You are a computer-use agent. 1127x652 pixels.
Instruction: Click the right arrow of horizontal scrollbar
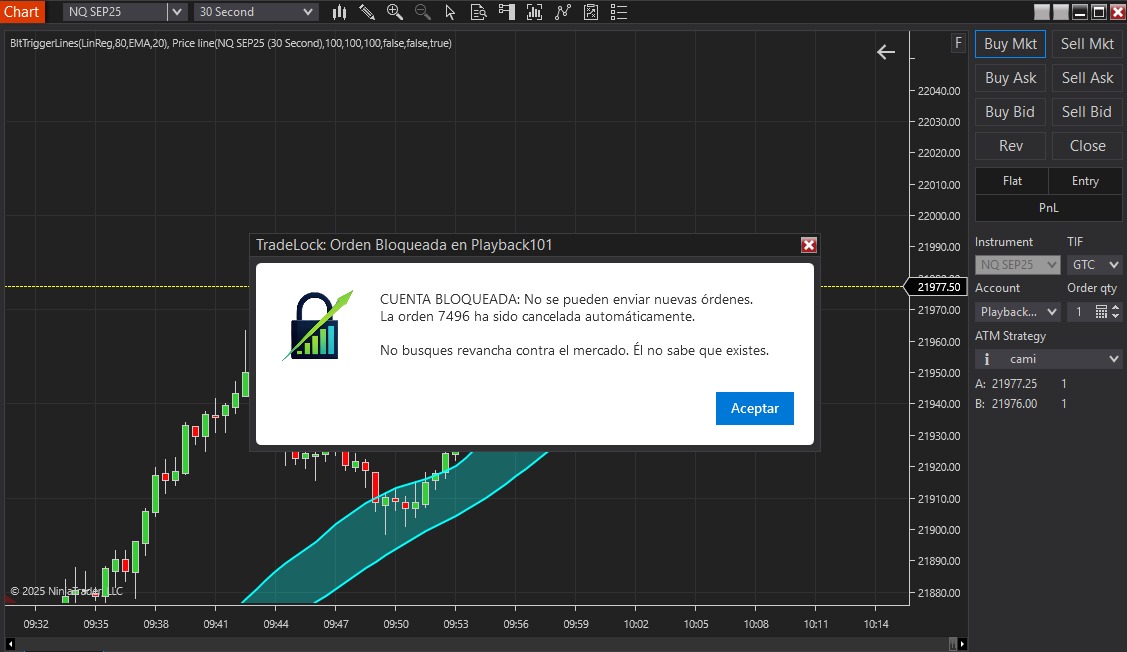pyautogui.click(x=962, y=644)
